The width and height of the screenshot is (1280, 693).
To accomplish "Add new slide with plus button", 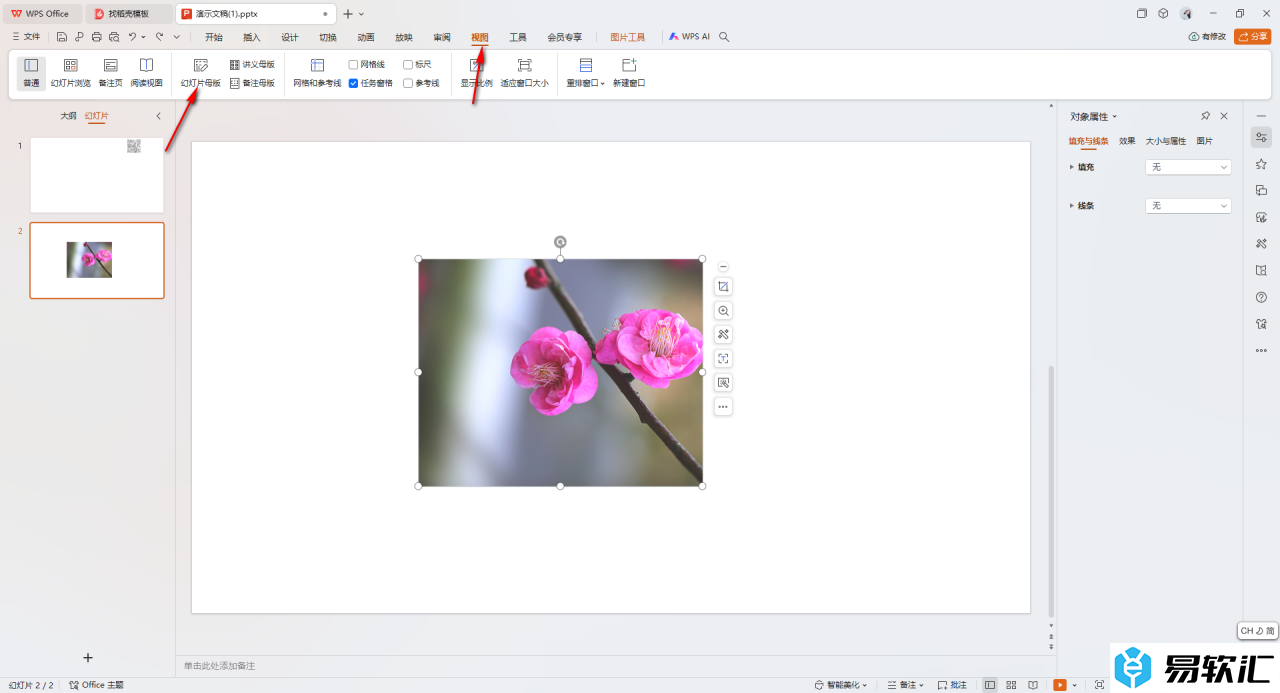I will 88,657.
